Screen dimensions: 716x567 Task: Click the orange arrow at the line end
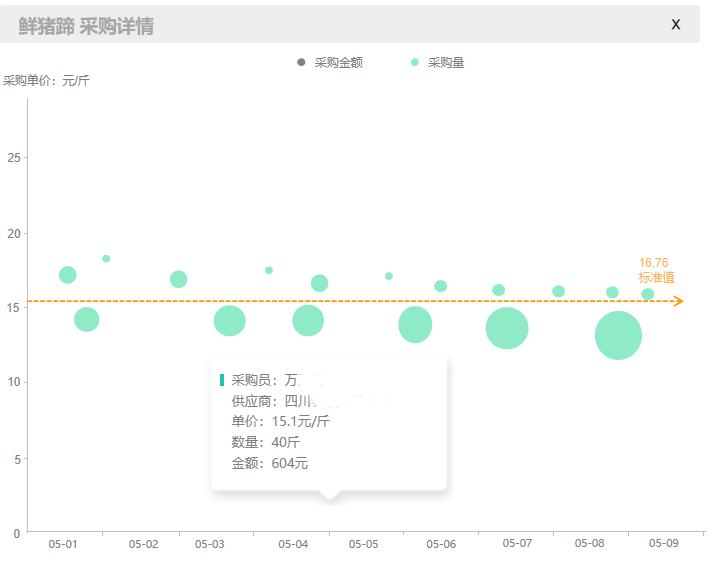[x=679, y=301]
